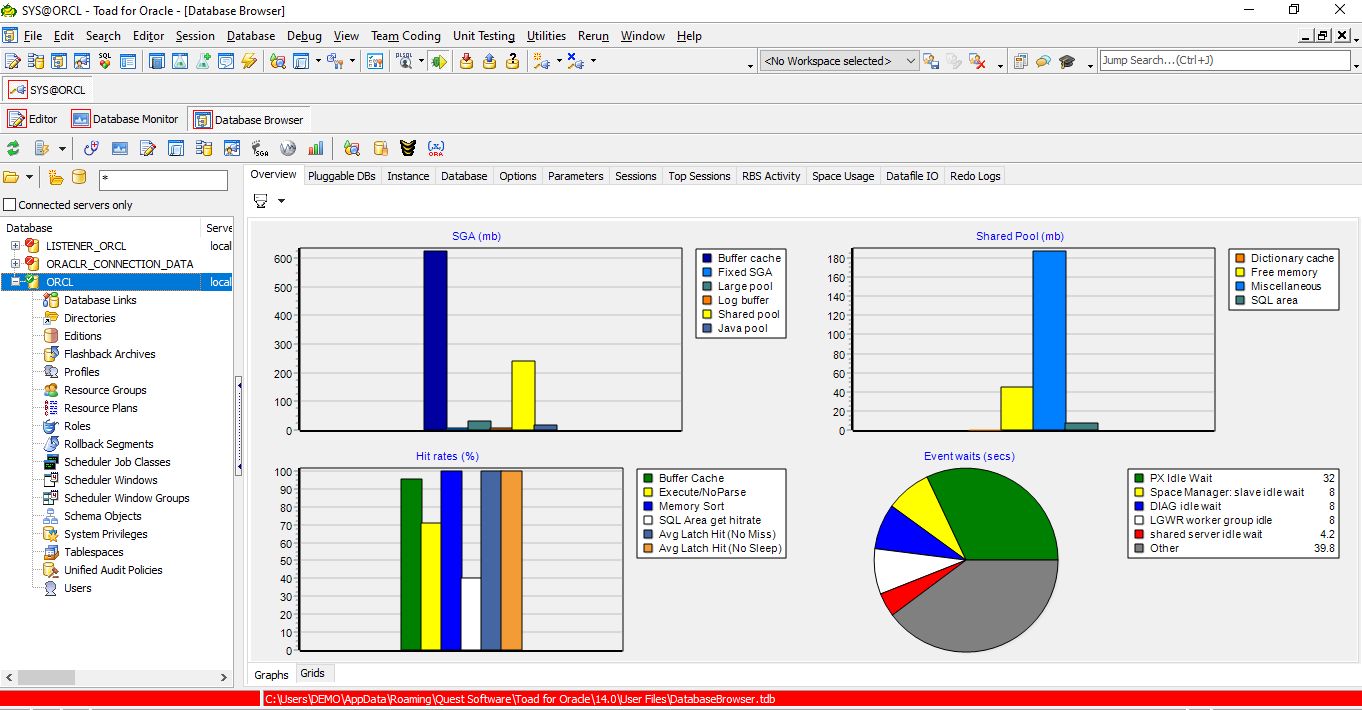The height and width of the screenshot is (710, 1362).
Task: Click PX Idle Wait green legend swatch
Action: (x=1139, y=478)
